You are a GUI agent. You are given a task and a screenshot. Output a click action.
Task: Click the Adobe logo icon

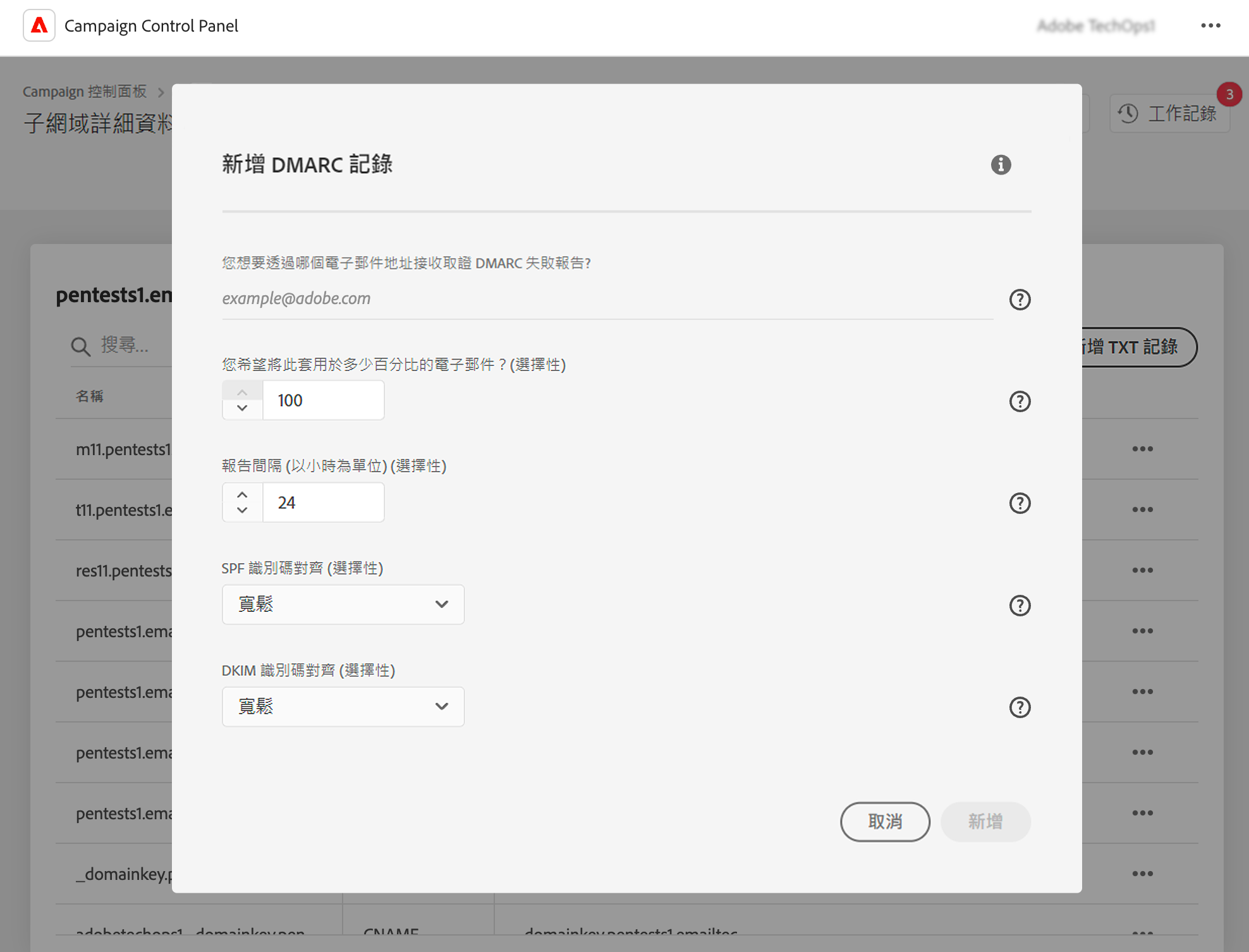(x=39, y=26)
